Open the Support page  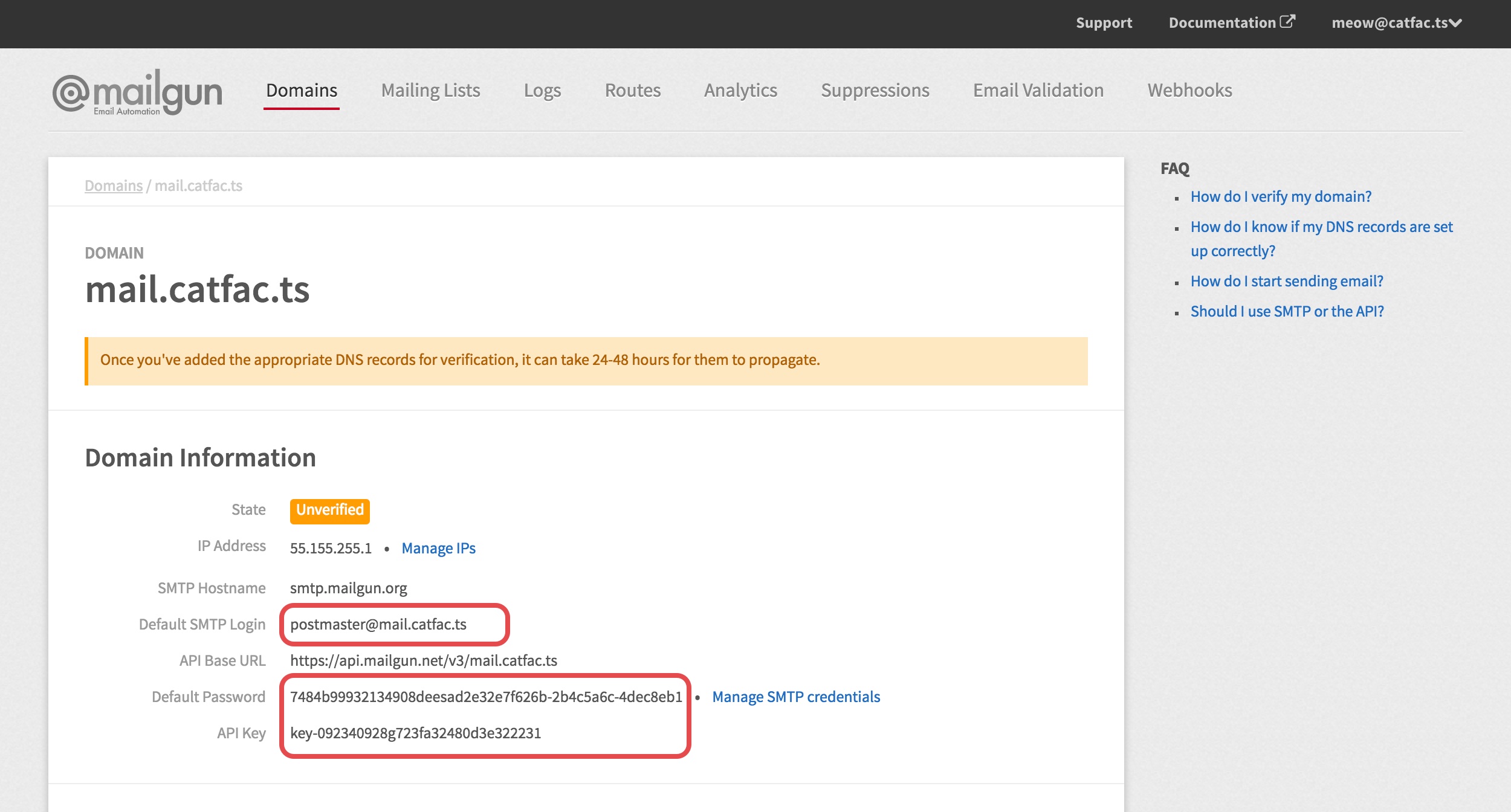point(1104,23)
